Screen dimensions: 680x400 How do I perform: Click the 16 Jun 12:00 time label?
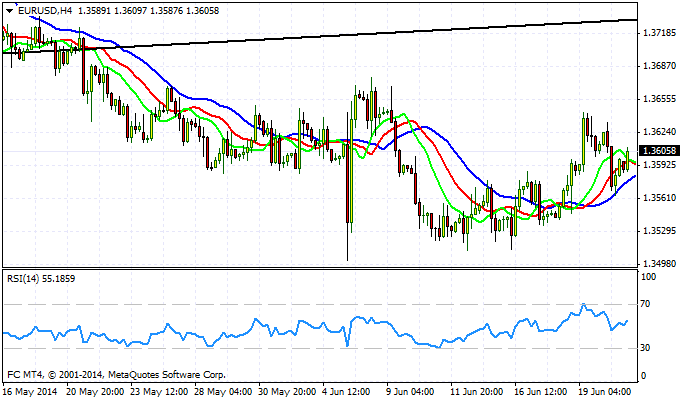point(540,392)
